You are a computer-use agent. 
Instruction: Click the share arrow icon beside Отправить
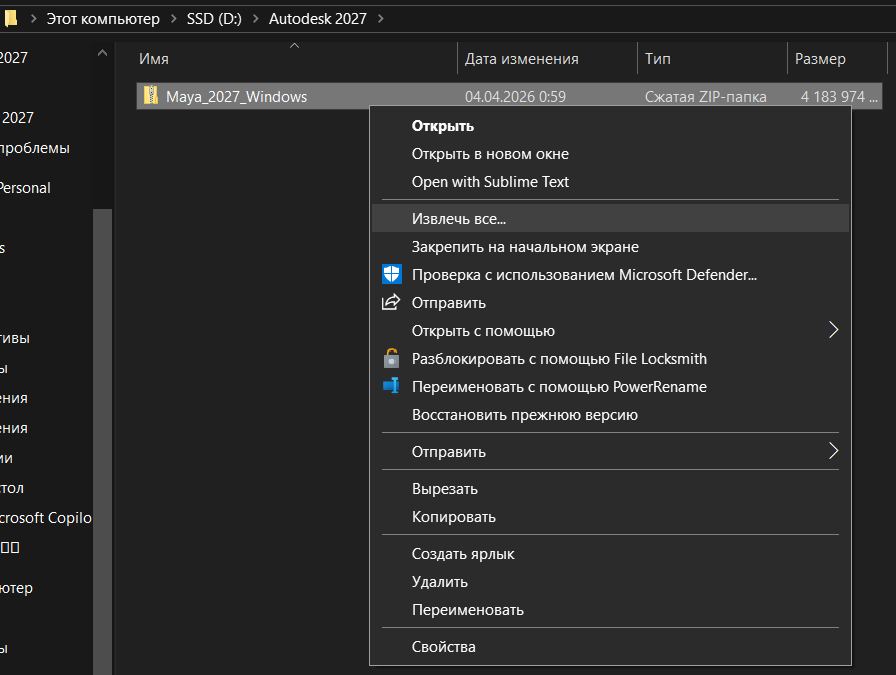391,302
